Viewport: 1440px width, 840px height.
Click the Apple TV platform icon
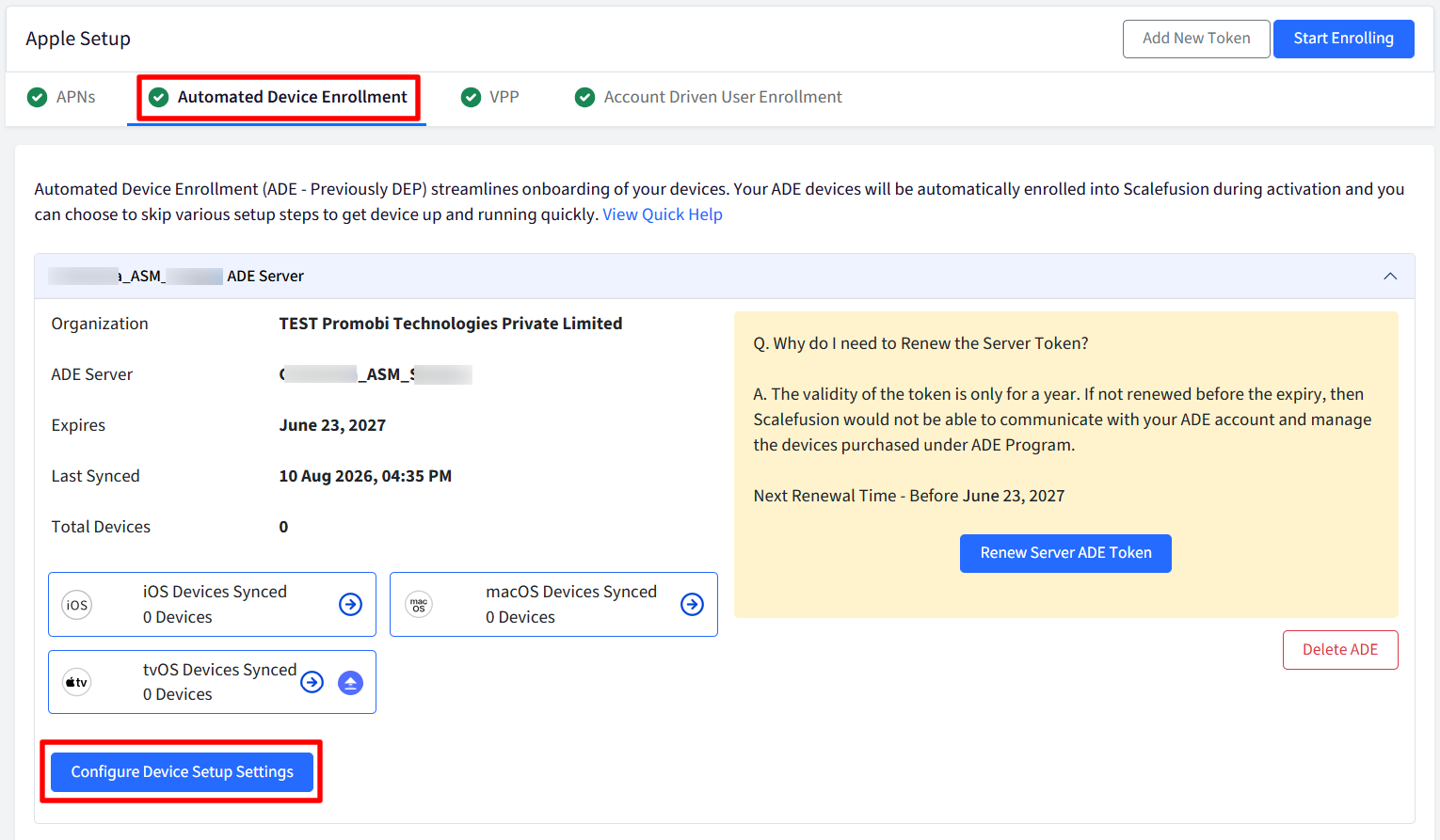coord(77,682)
